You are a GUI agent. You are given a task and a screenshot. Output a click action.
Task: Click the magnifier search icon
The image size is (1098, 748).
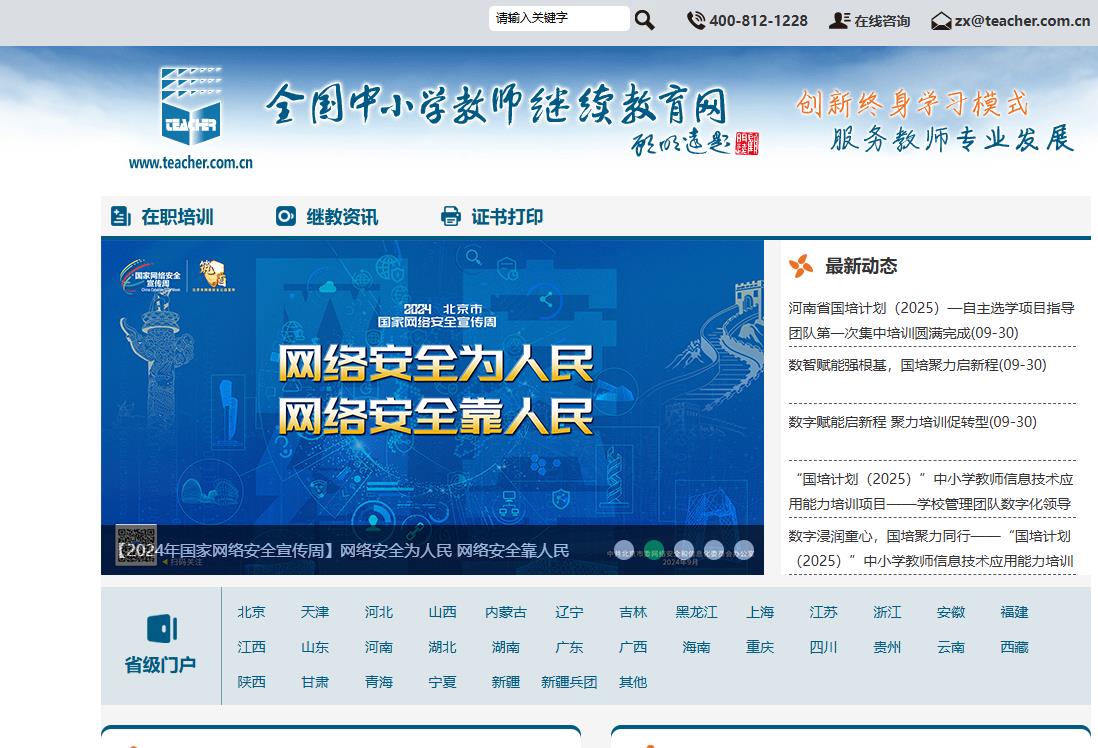point(645,20)
